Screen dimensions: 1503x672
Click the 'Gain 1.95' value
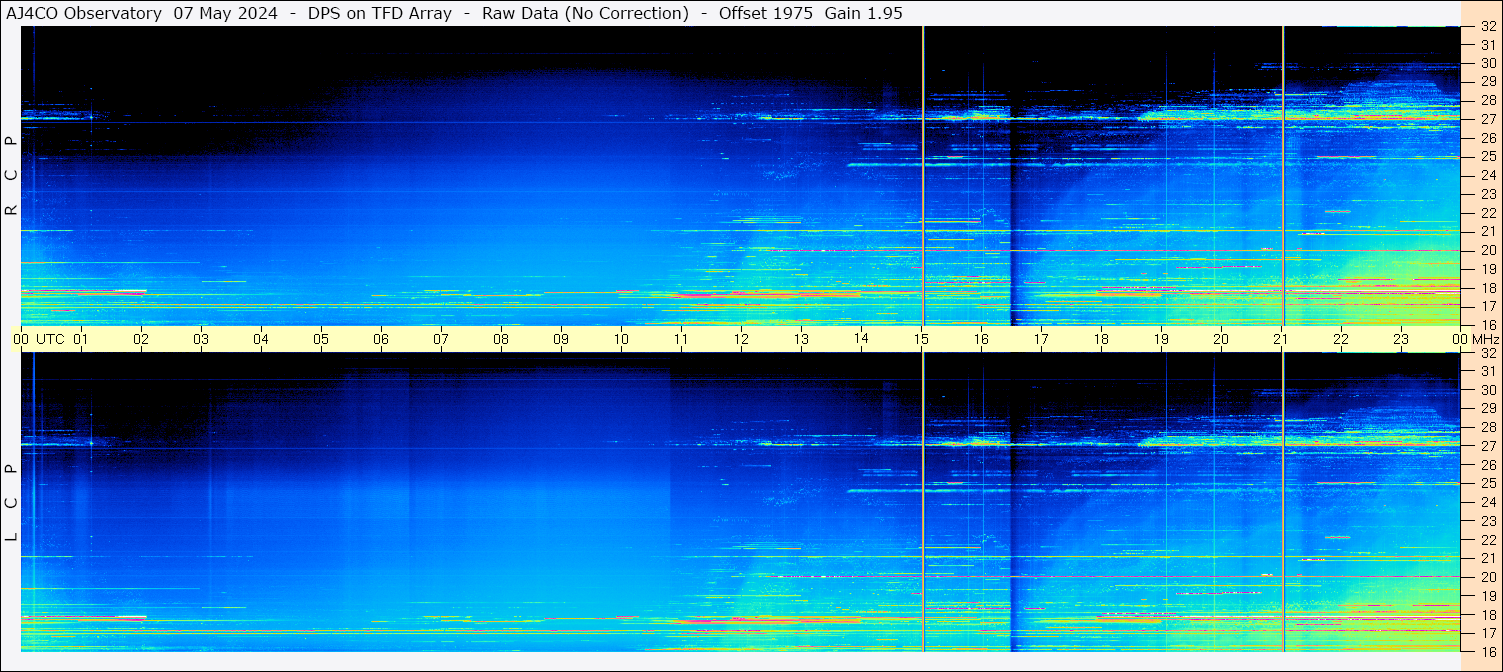pos(863,13)
